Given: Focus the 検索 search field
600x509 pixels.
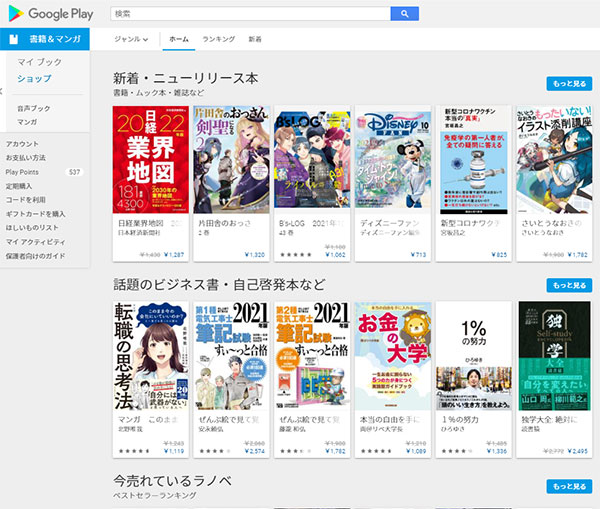Looking at the screenshot, I should tap(251, 14).
